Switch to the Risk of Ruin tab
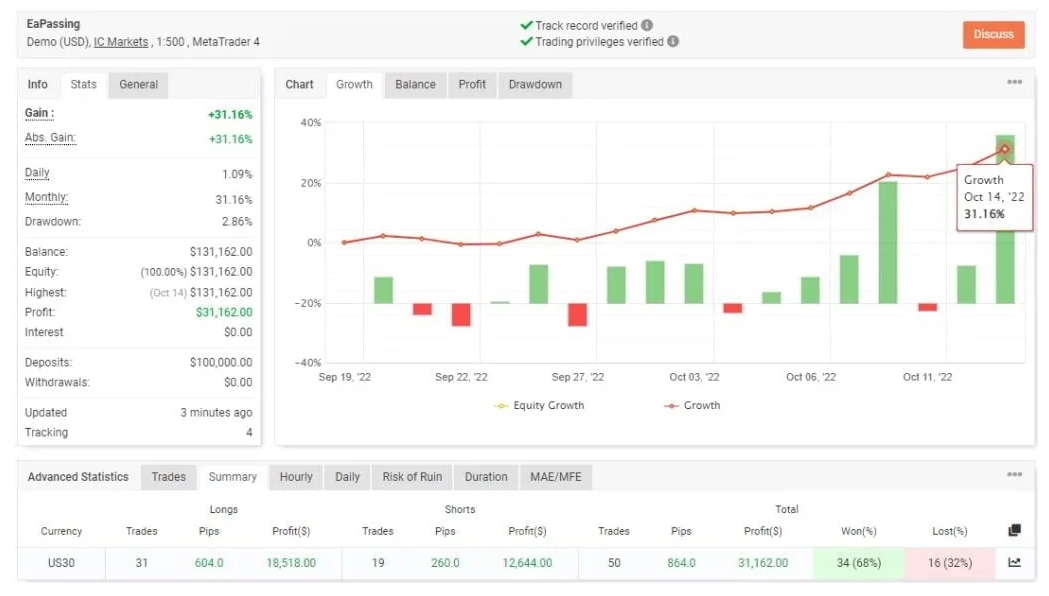Image resolution: width=1049 pixels, height=596 pixels. click(x=412, y=477)
